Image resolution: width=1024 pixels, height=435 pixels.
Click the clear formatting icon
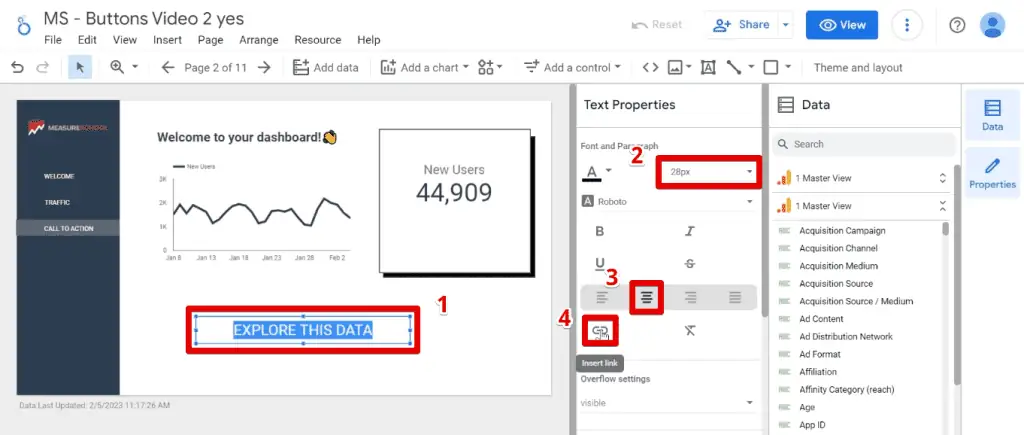coord(690,330)
